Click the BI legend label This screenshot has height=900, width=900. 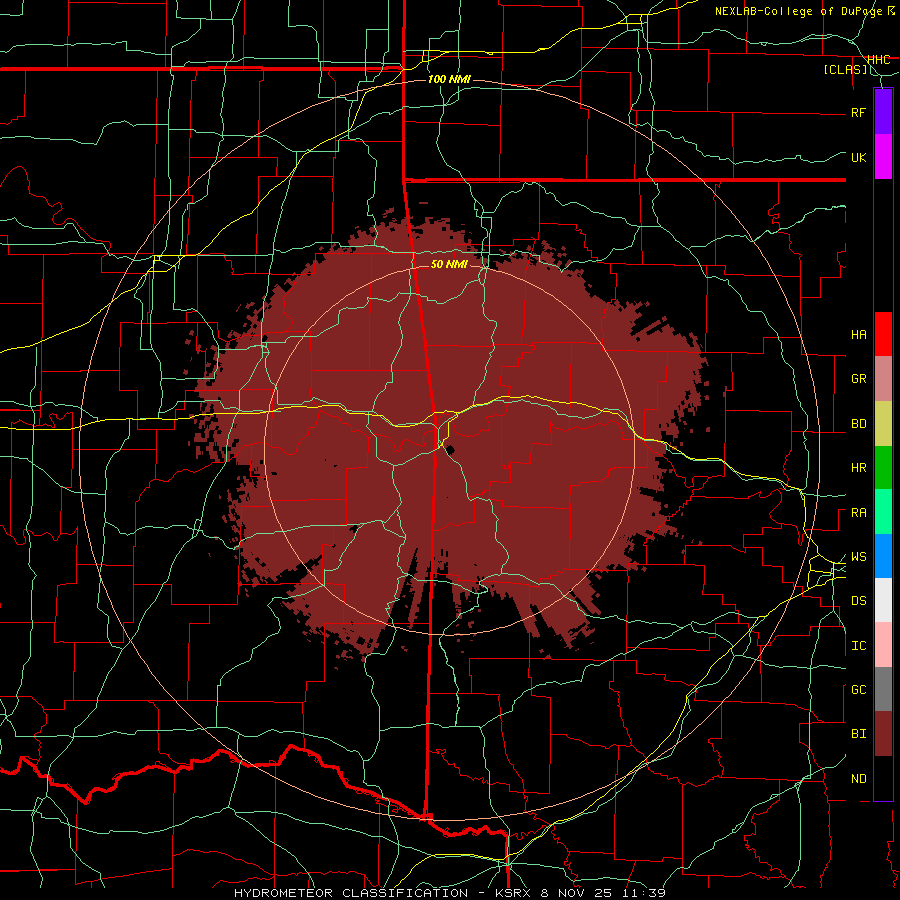click(858, 734)
